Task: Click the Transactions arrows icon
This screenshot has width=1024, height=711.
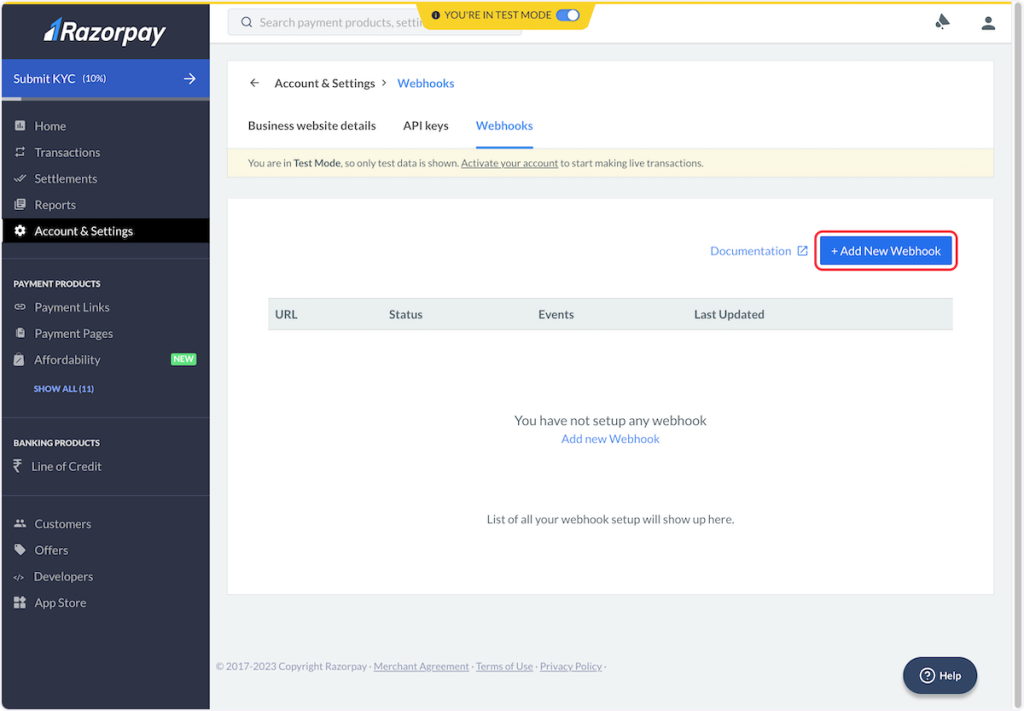Action: (x=20, y=152)
